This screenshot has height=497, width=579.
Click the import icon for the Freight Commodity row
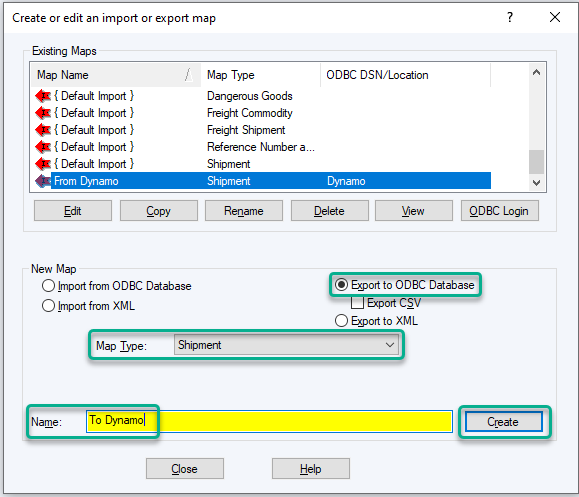pos(43,113)
